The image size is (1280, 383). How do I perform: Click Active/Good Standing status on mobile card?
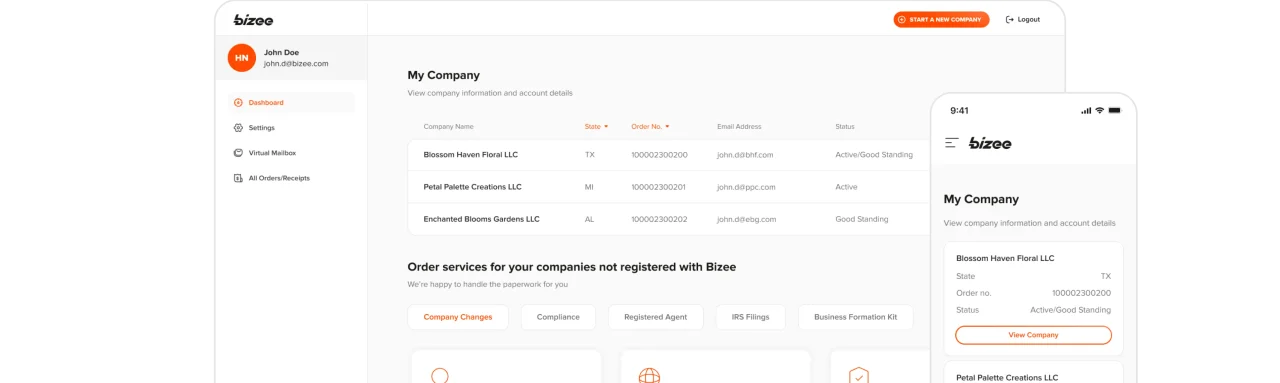pos(1070,310)
